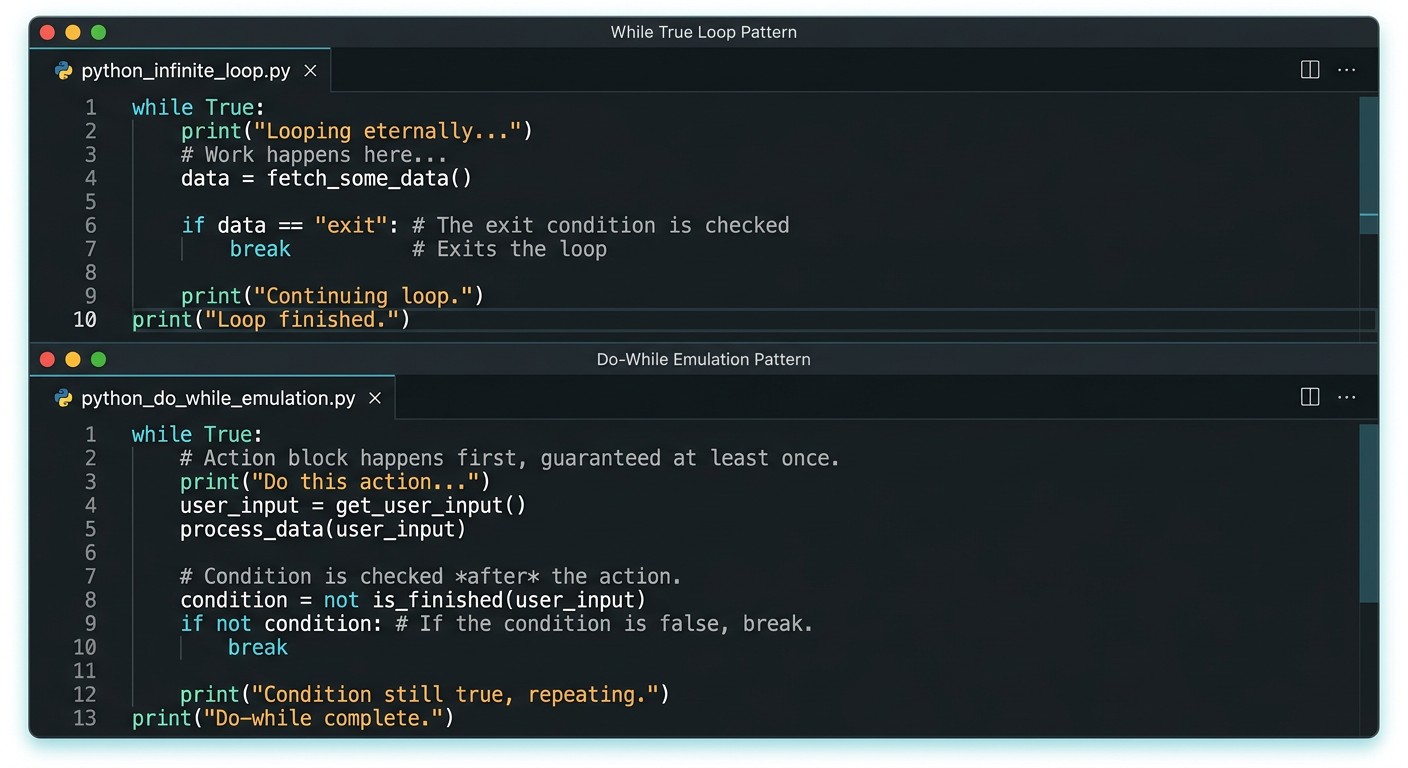1408x768 pixels.
Task: Close the While True Loop Pattern window
Action: click(47, 32)
